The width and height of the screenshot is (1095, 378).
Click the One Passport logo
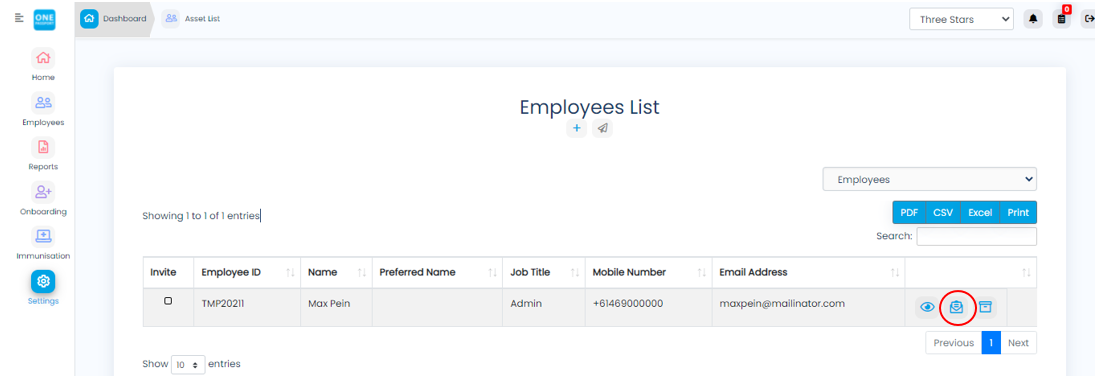pos(44,19)
